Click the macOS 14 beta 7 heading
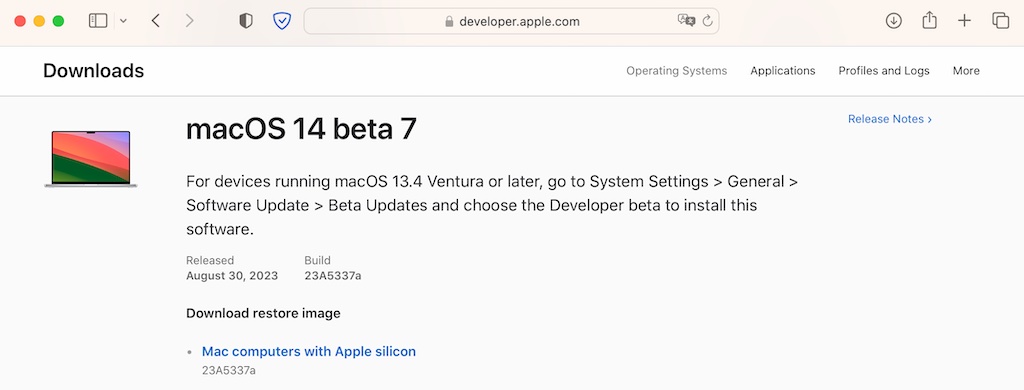Image resolution: width=1024 pixels, height=390 pixels. click(301, 129)
